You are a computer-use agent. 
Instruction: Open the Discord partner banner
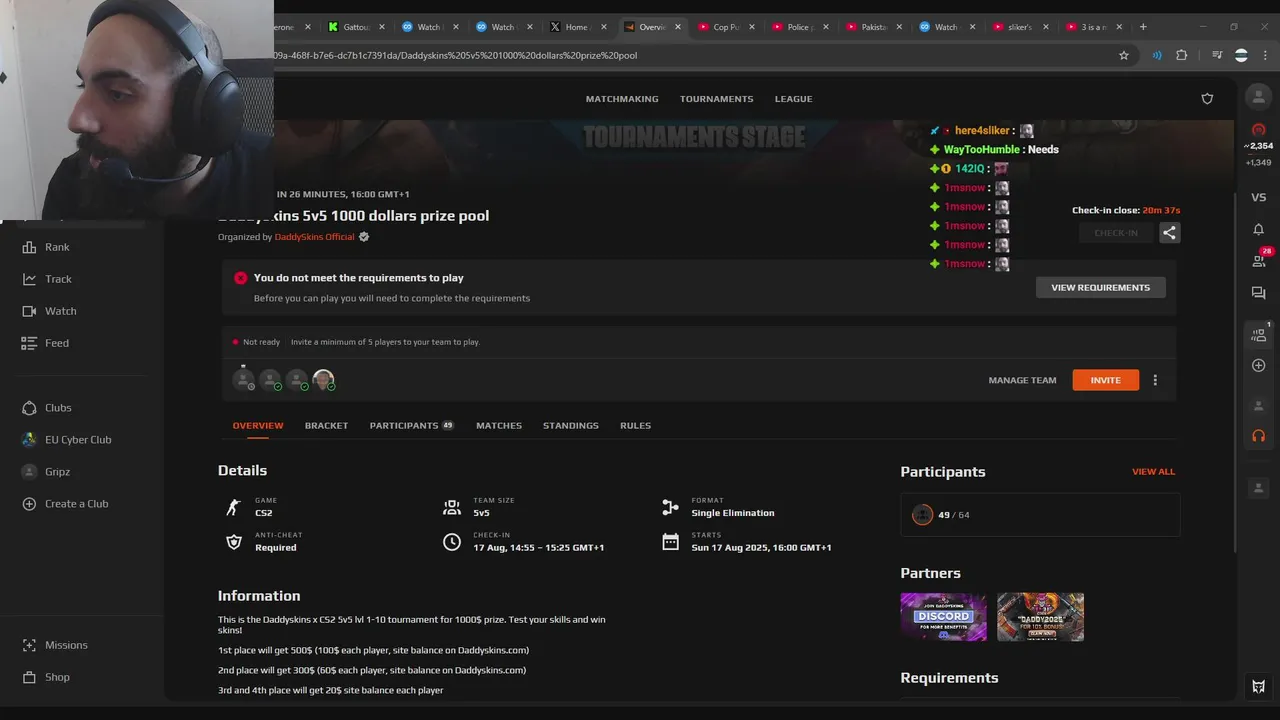coord(943,617)
